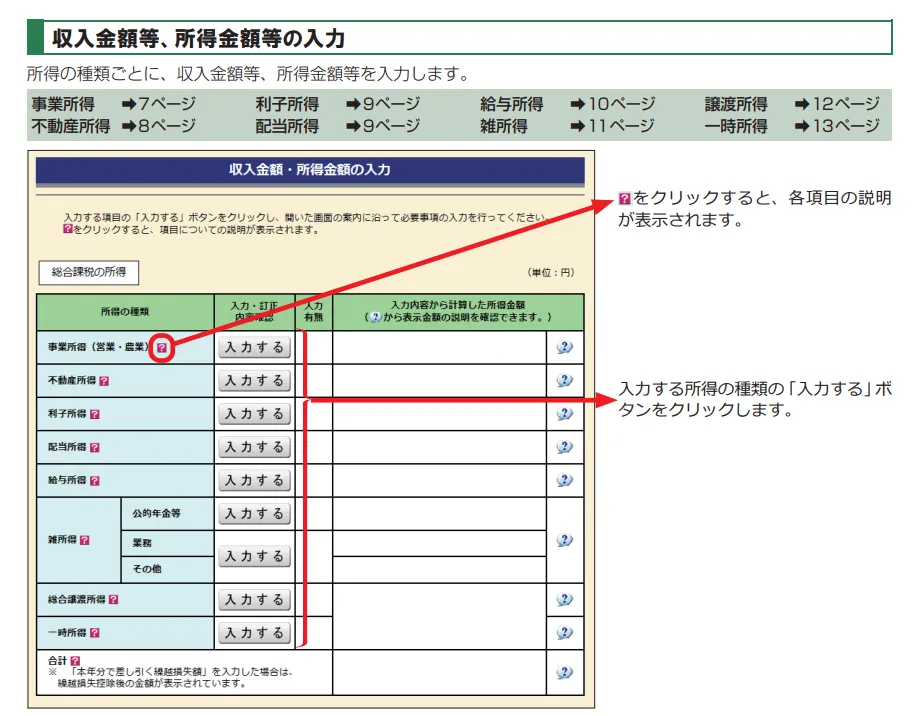This screenshot has width=912, height=716.
Task: Open the blue amount explanation icon for 事業所得
Action: tap(566, 346)
